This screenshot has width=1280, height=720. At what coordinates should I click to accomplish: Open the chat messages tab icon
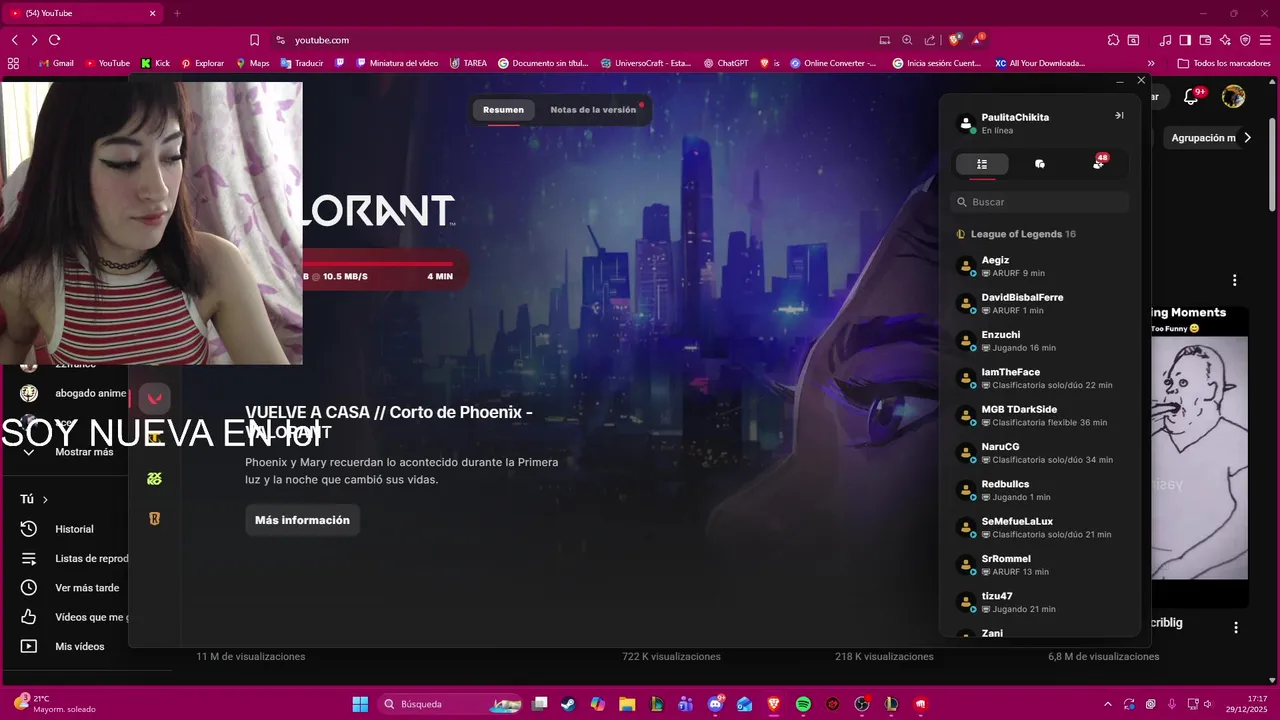point(1040,164)
